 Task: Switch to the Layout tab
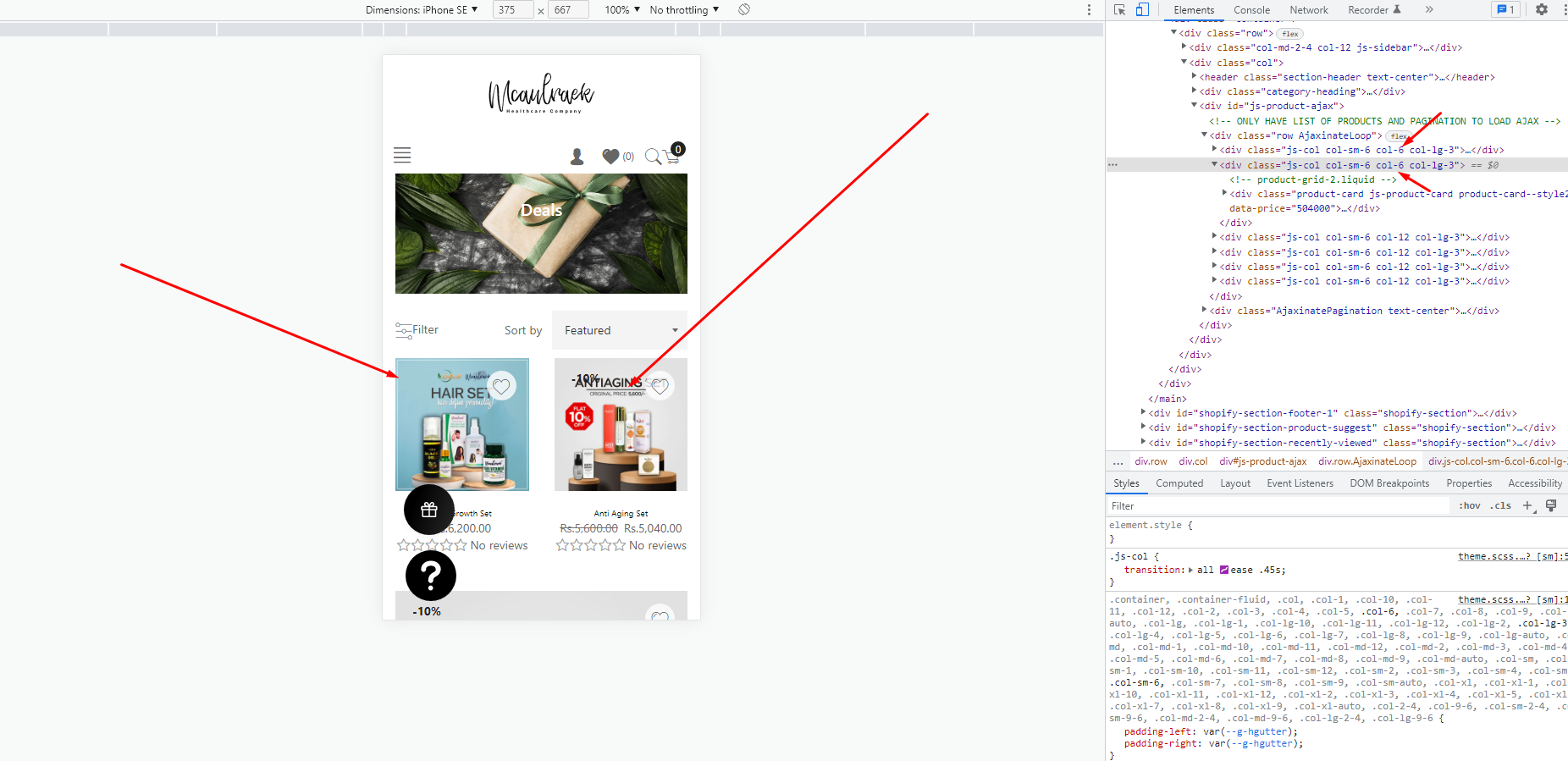(x=1235, y=483)
